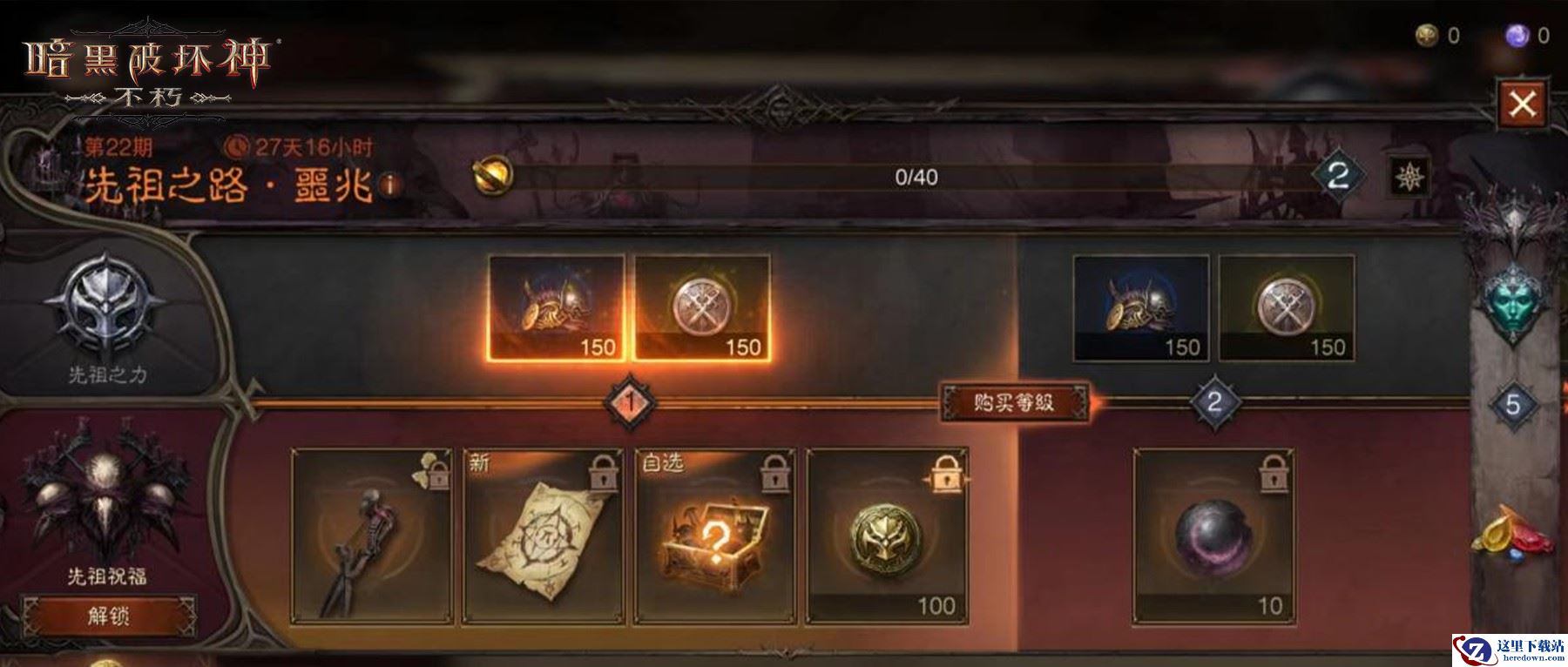Viewport: 1568px width, 667px height.
Task: Click the info icon beside 先祖之路·噩兆
Action: point(391,185)
